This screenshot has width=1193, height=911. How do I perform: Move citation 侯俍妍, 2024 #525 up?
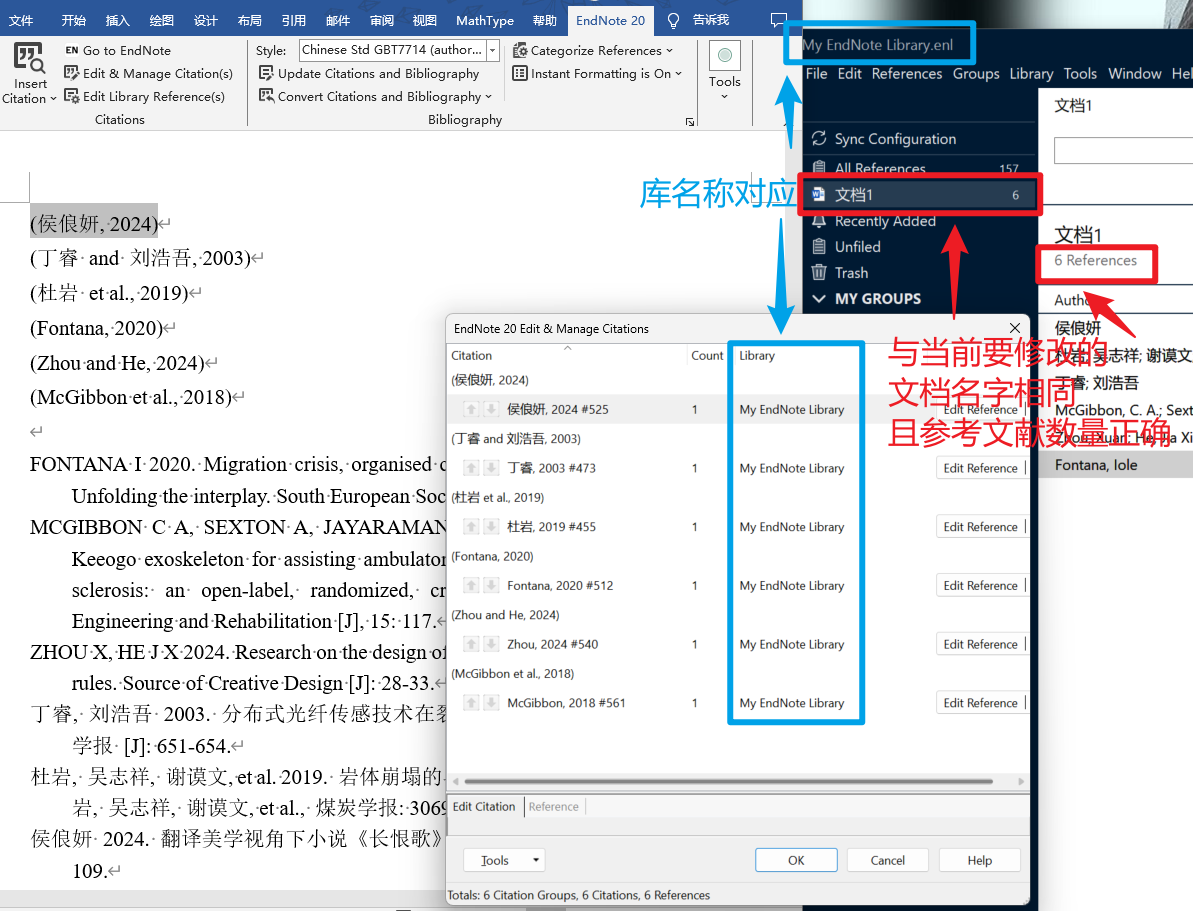coord(472,409)
